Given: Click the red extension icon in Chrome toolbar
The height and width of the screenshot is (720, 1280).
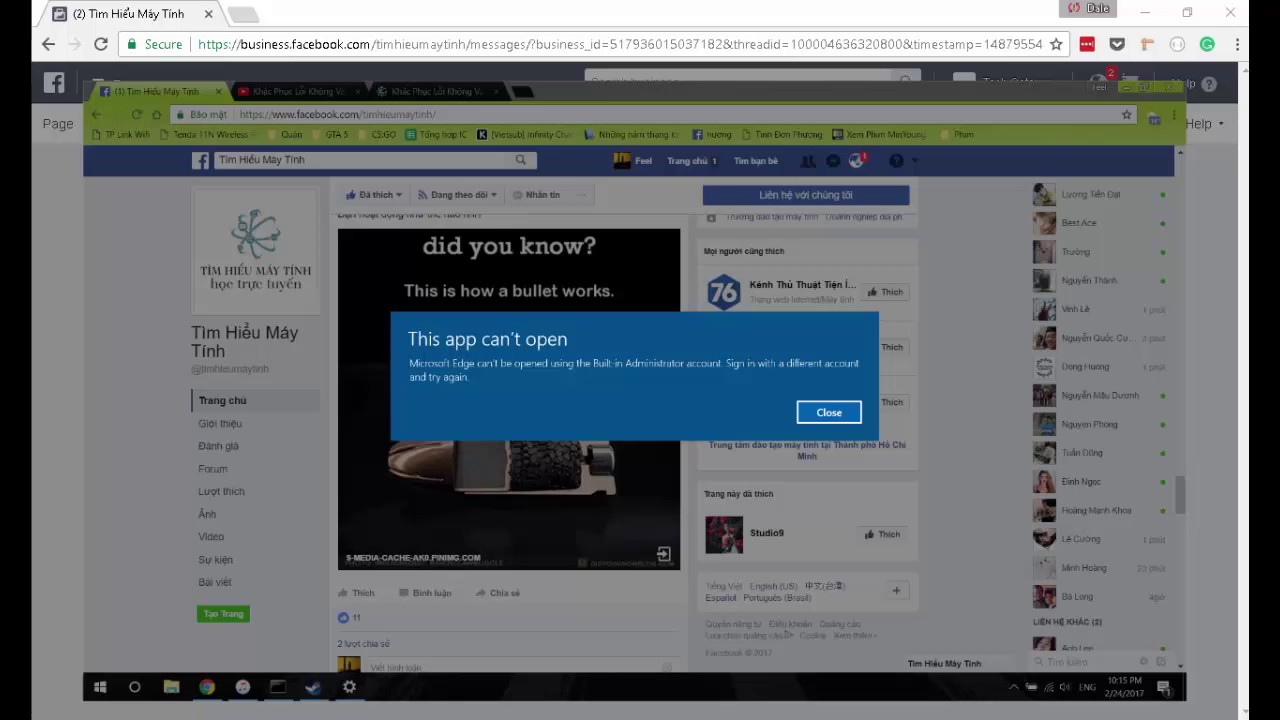Looking at the screenshot, I should tap(1087, 44).
